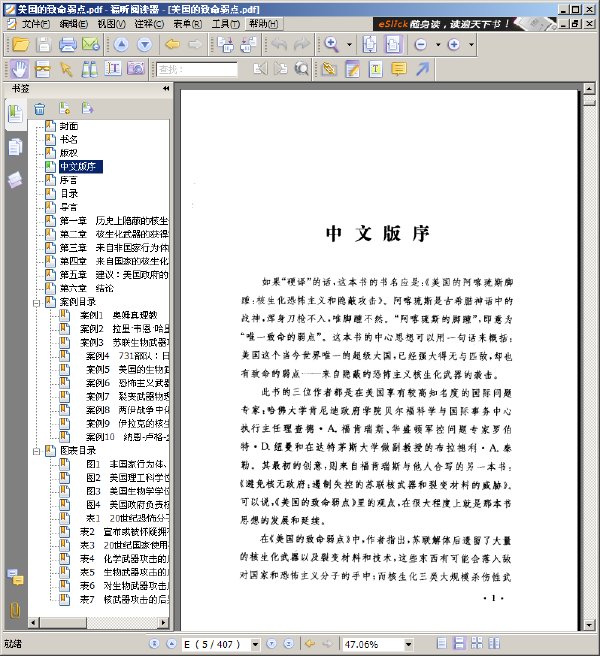
Task: Click the document vertical scrollbar down arrow
Action: point(589,625)
